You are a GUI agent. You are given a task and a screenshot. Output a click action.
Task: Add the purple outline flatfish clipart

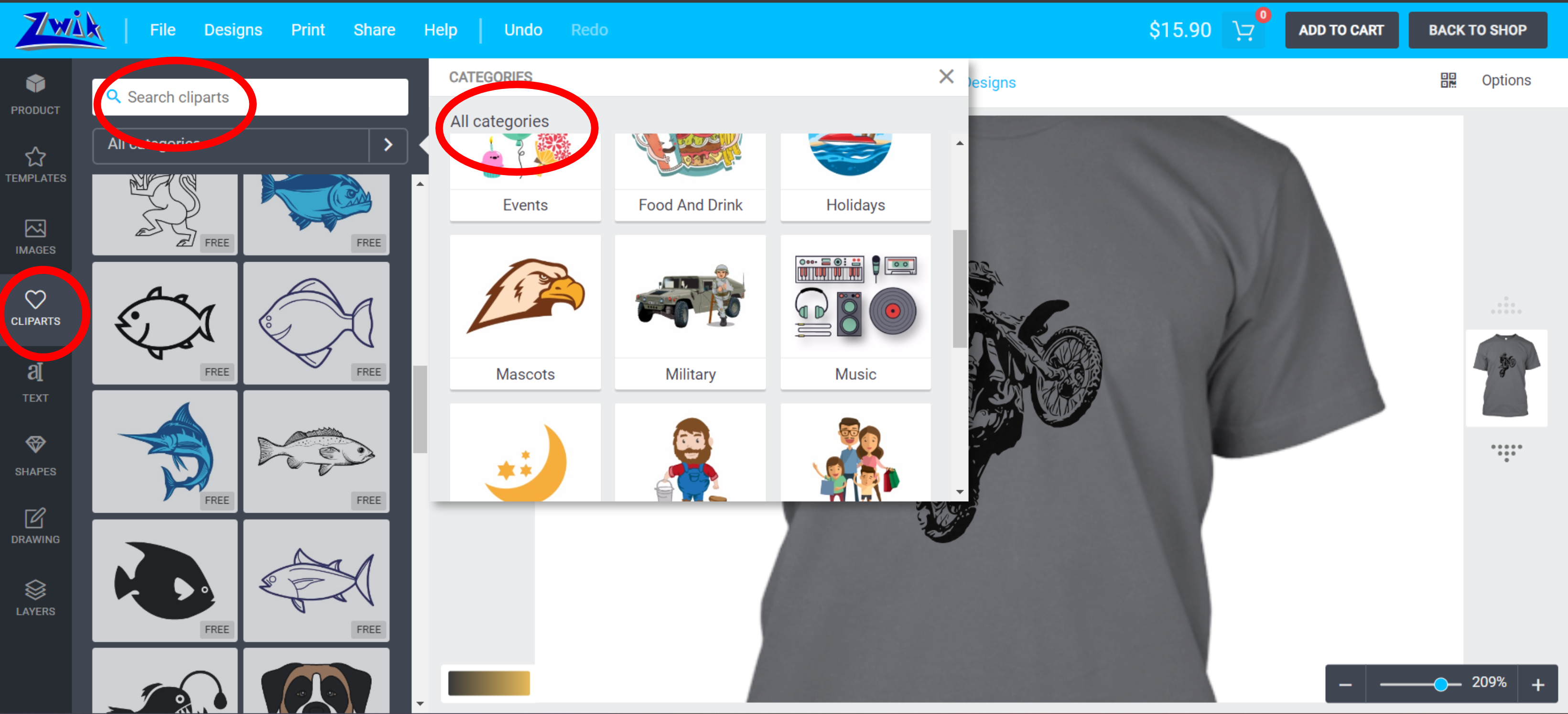tap(316, 323)
